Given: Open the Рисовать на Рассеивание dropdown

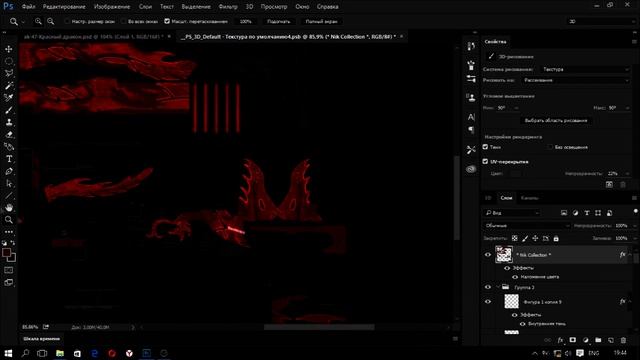Looking at the screenshot, I should (576, 80).
